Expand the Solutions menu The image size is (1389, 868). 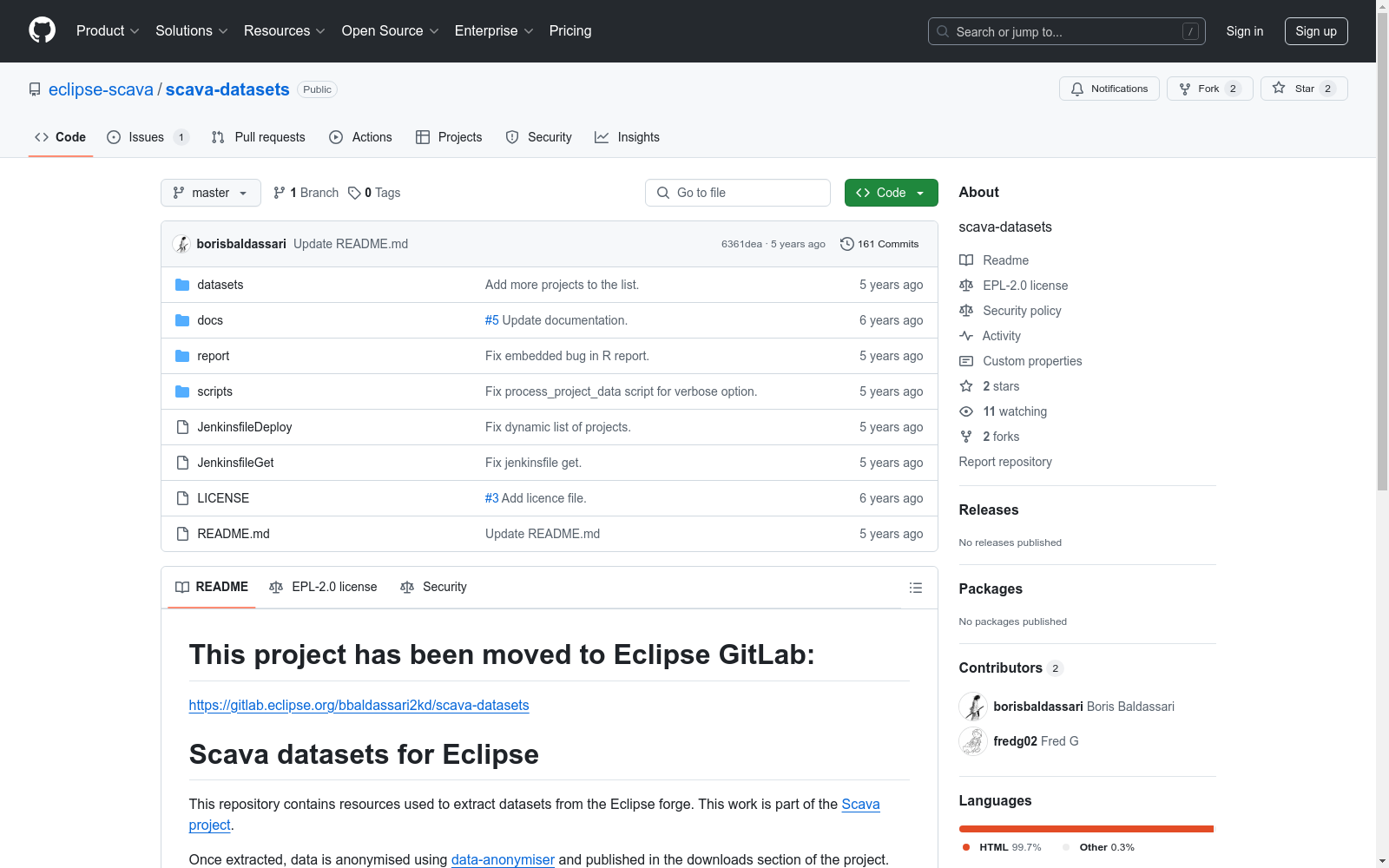tap(192, 31)
